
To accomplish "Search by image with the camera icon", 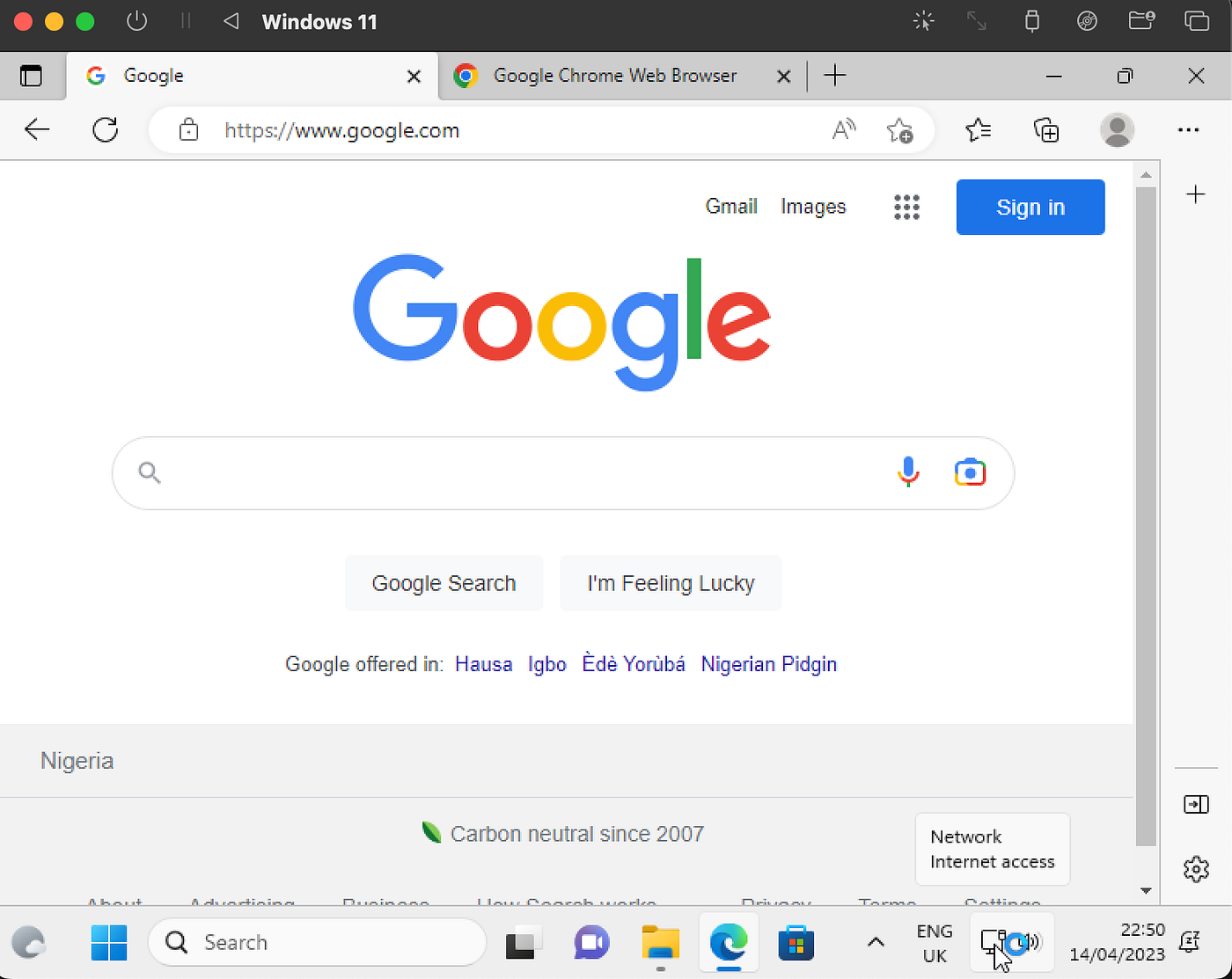I will (x=970, y=472).
